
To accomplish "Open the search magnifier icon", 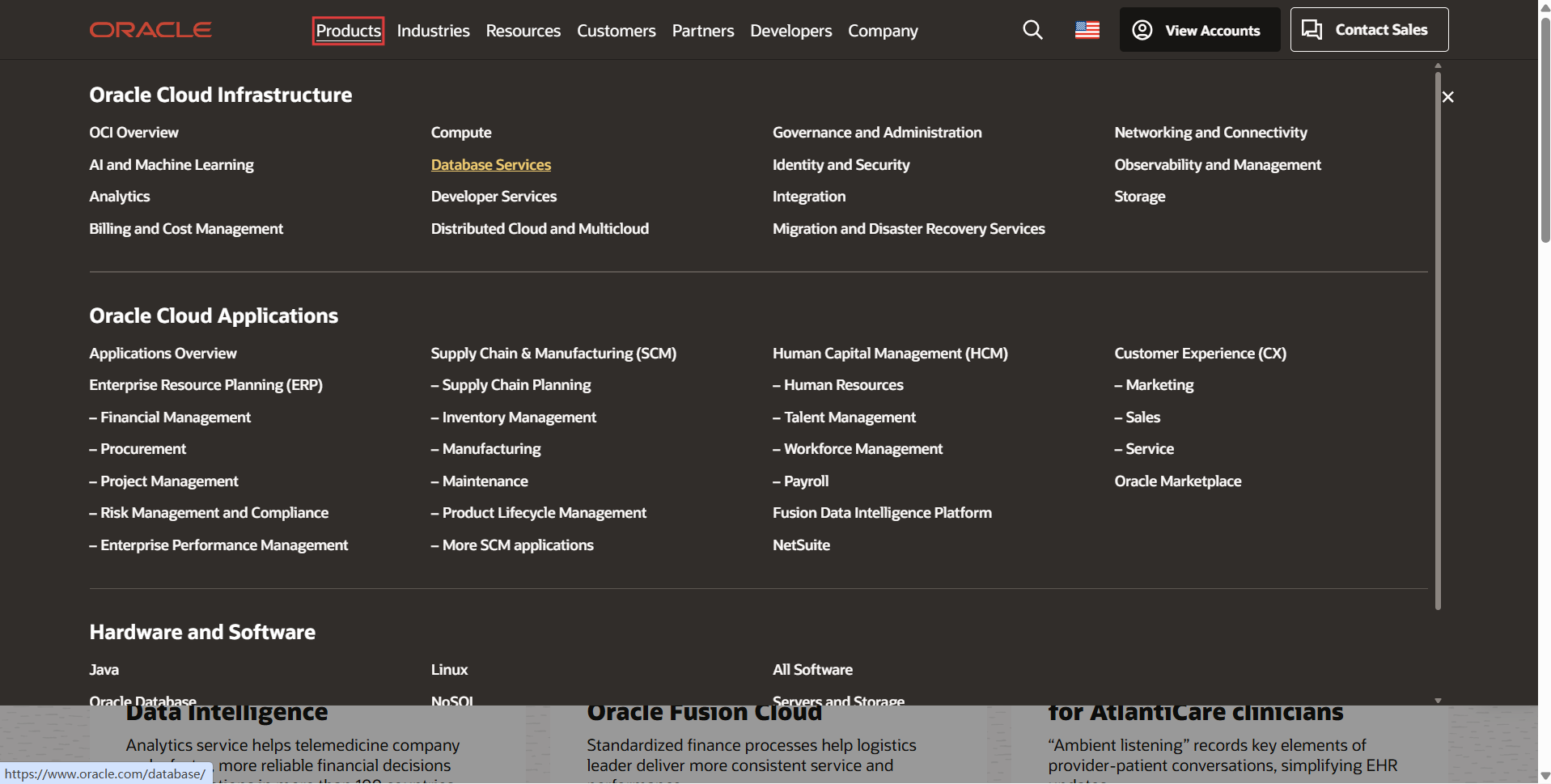I will (1032, 30).
